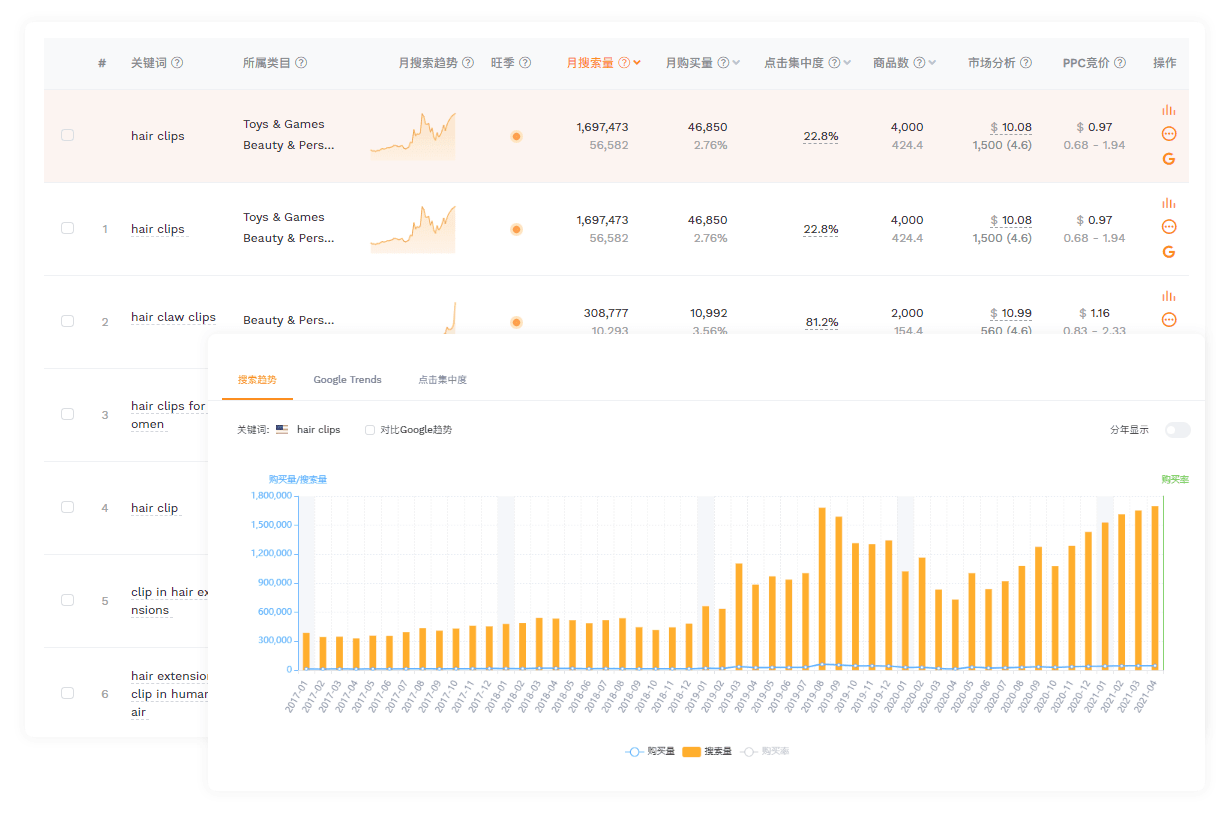Toggle the 分年显示 switch
This screenshot has height=823, width=1232.
pos(1177,430)
